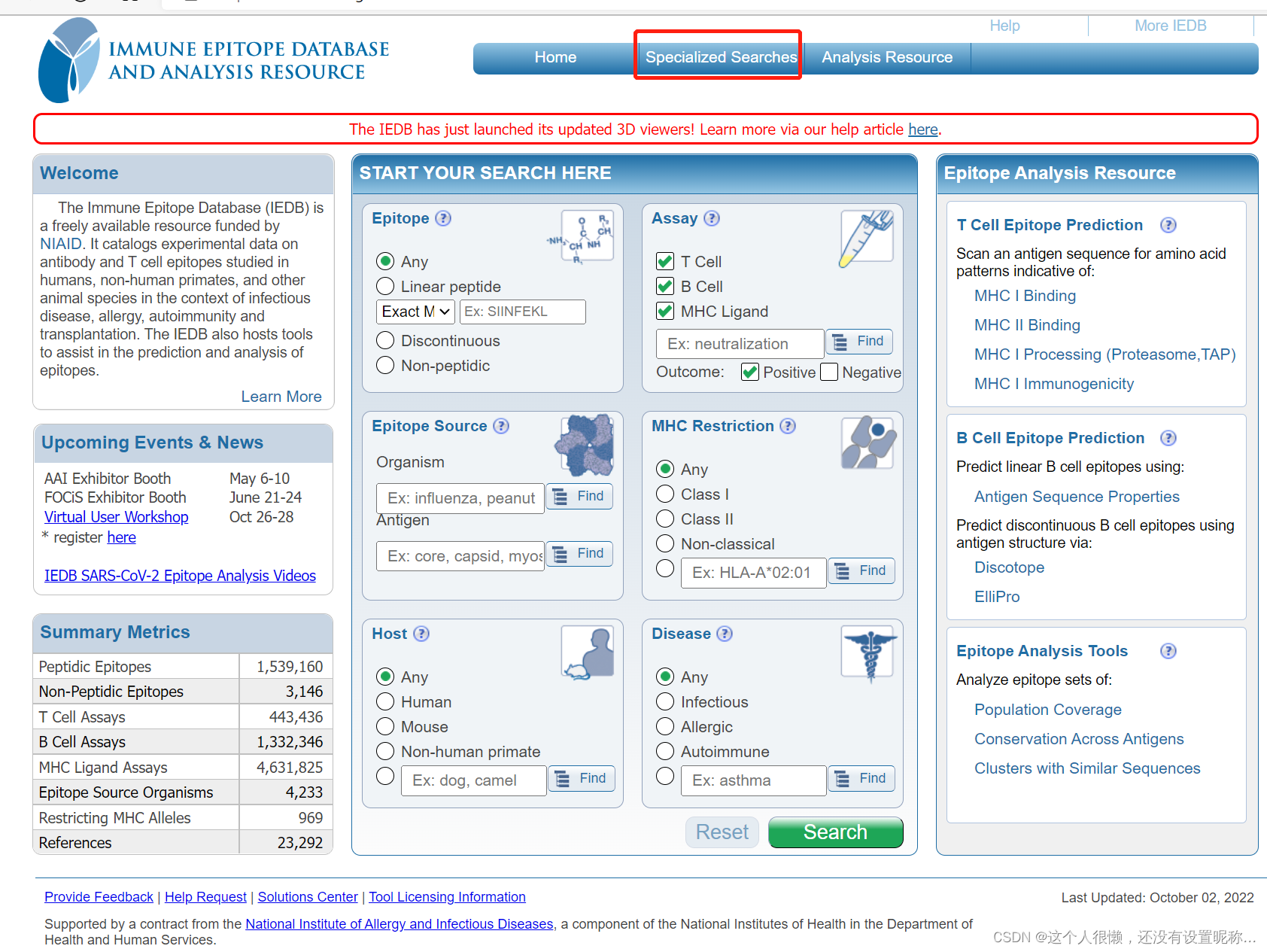Select Discontinuous epitope radio

pyautogui.click(x=385, y=341)
